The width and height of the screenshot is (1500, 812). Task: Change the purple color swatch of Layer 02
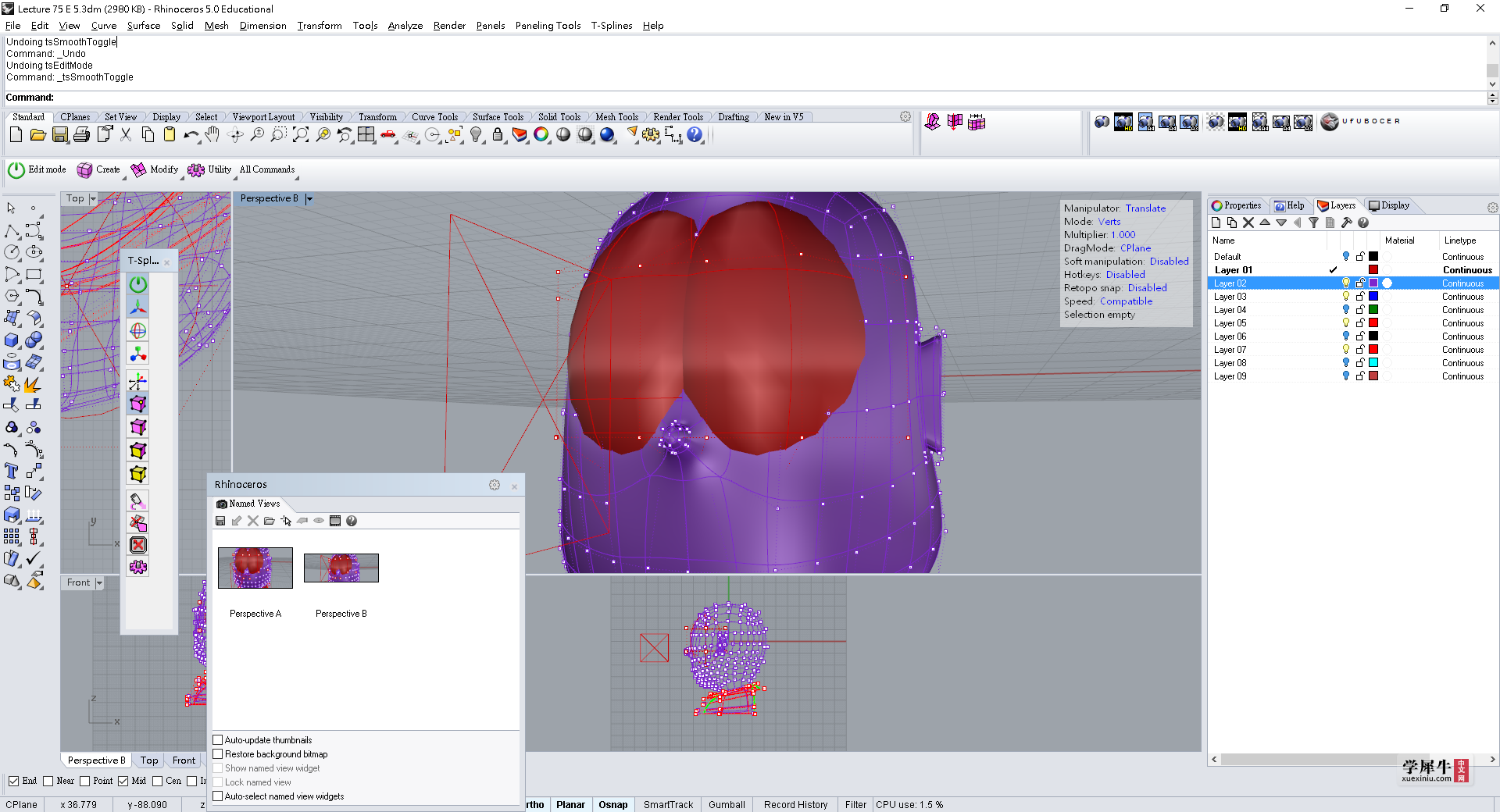tap(1373, 283)
